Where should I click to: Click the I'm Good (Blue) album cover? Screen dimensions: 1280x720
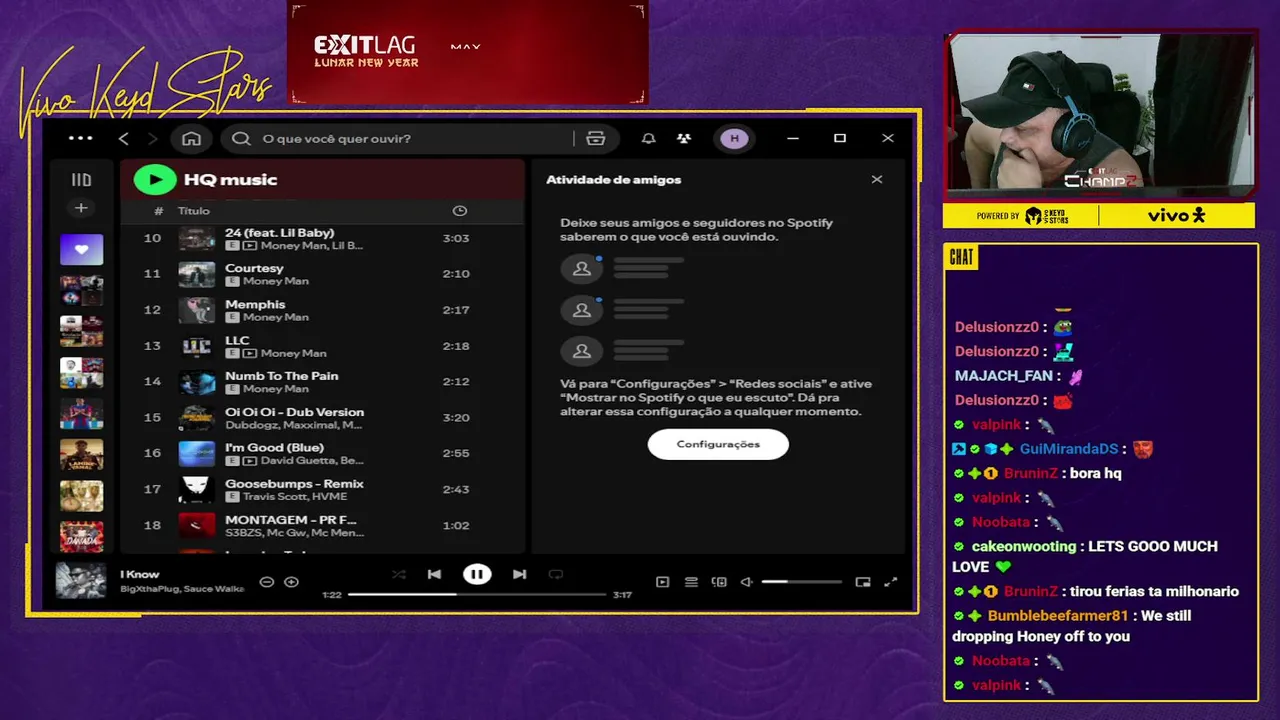tap(197, 453)
